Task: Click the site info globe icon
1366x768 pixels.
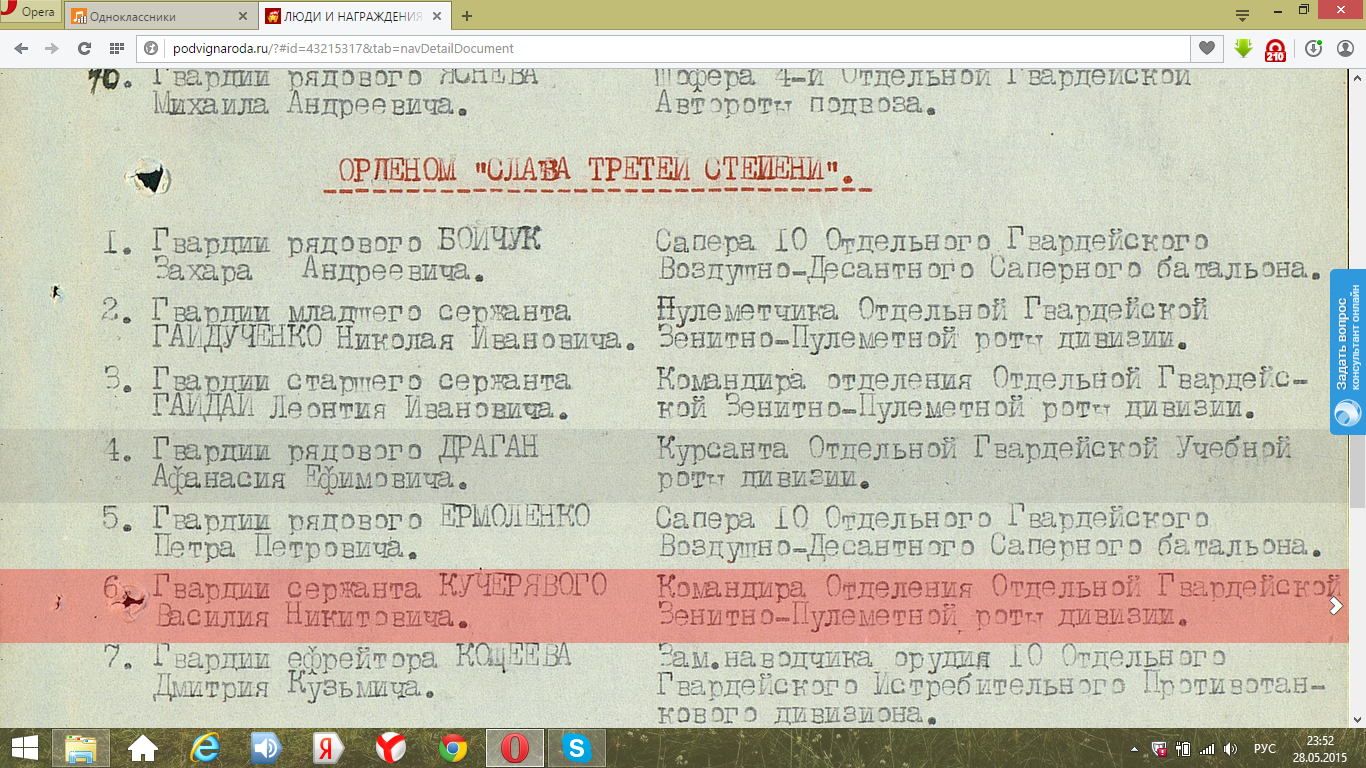Action: [152, 48]
